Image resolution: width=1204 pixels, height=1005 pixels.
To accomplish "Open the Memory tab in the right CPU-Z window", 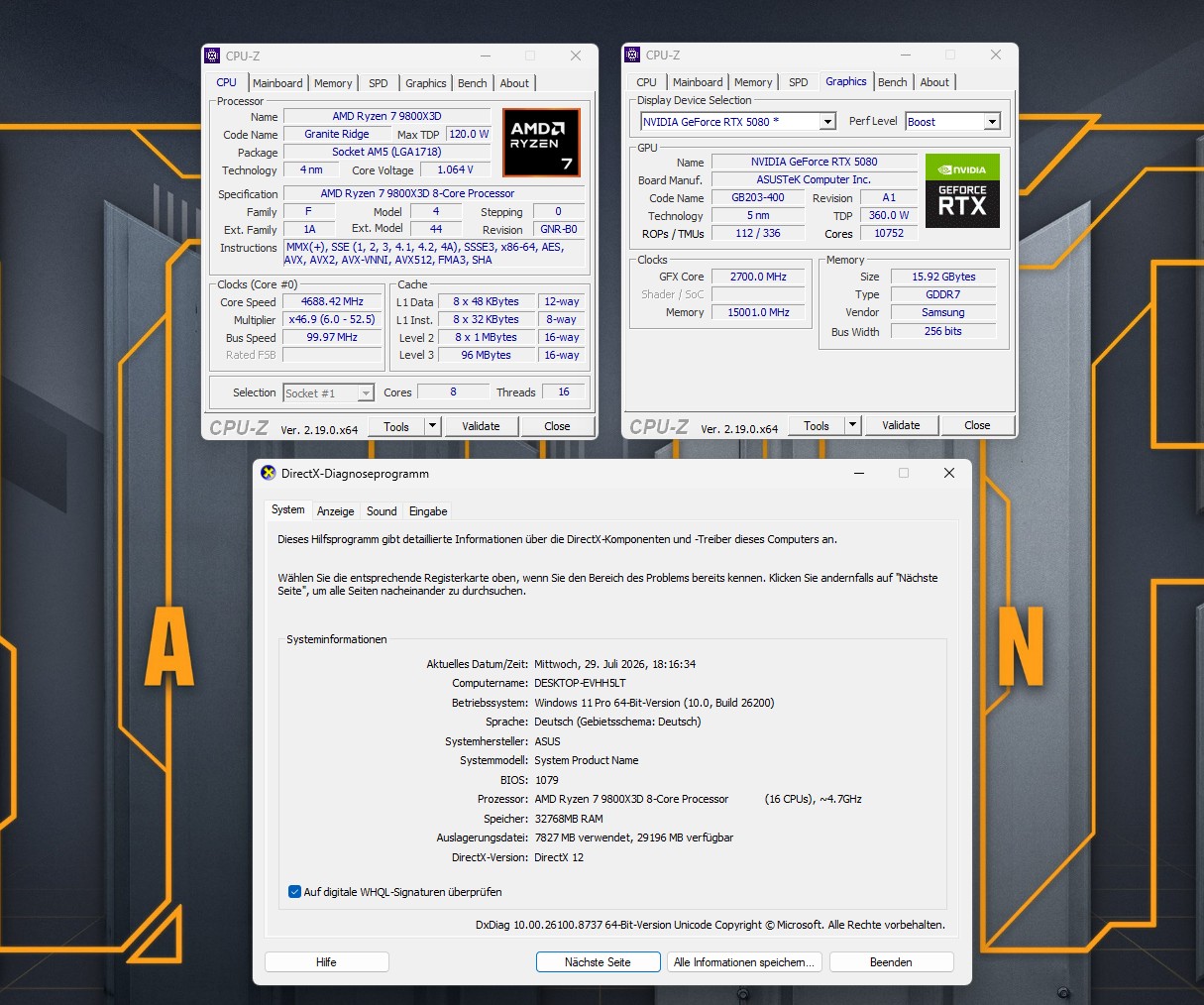I will 753,82.
